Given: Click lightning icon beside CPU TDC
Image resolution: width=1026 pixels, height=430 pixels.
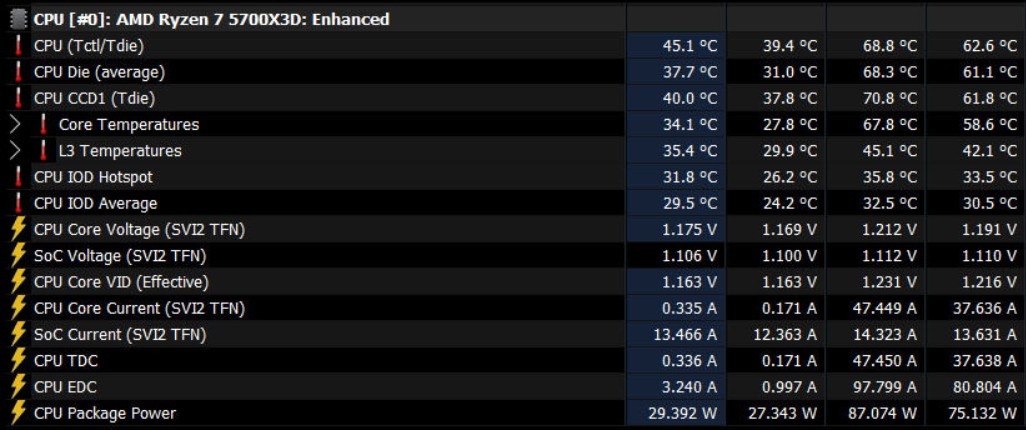Looking at the screenshot, I should click(19, 361).
